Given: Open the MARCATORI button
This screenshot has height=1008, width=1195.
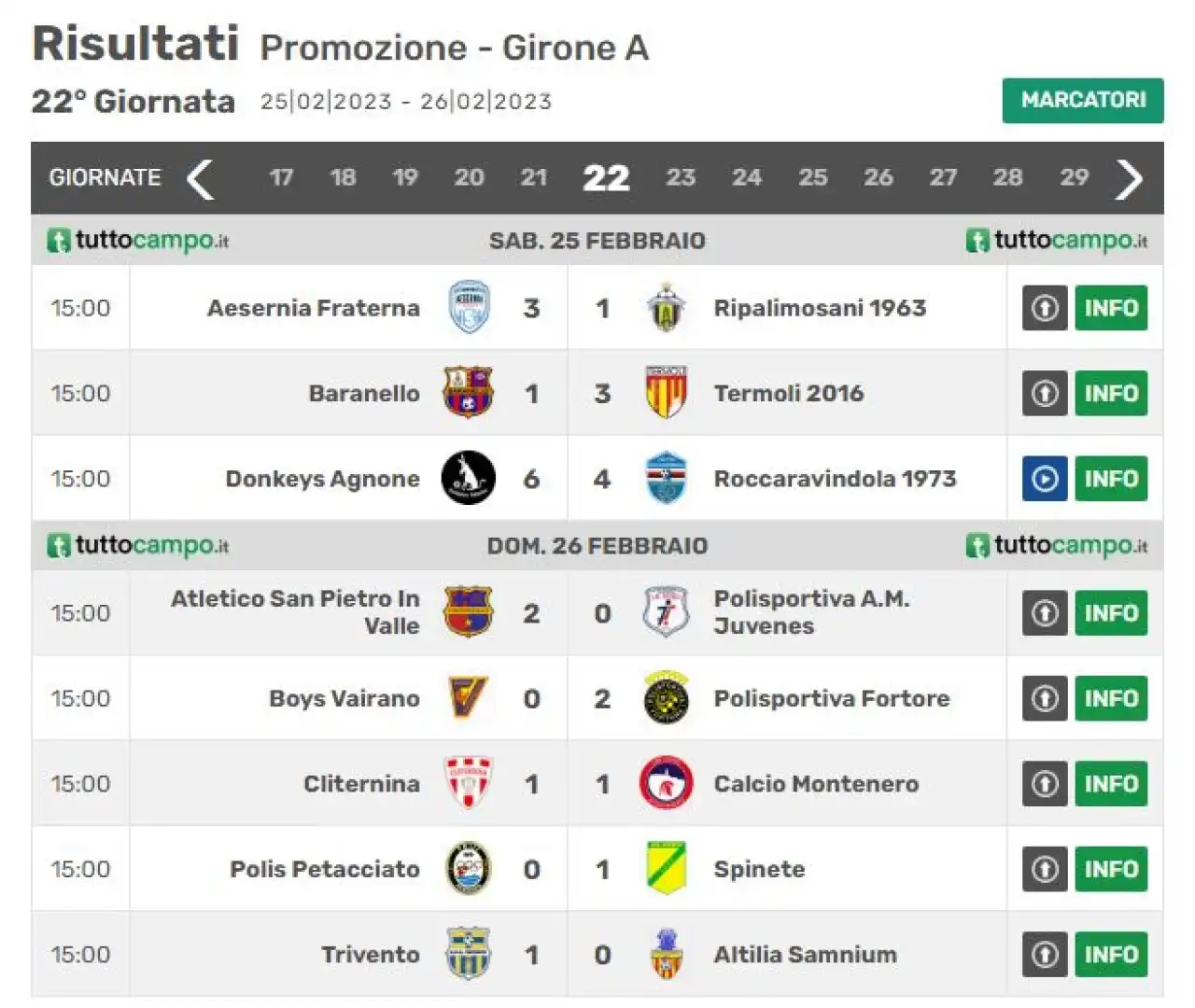Looking at the screenshot, I should (x=1083, y=100).
